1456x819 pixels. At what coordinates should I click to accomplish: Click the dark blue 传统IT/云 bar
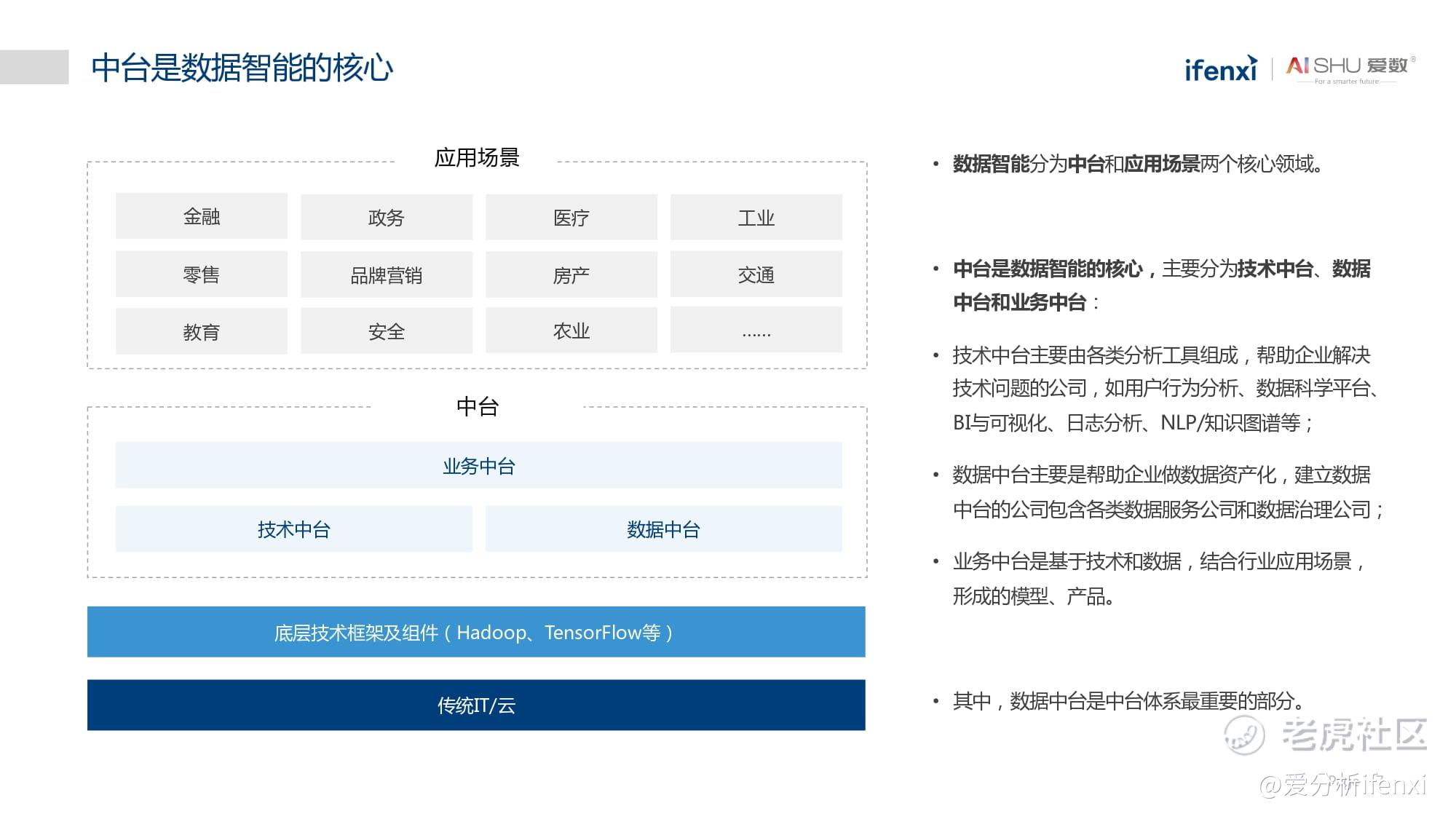476,705
